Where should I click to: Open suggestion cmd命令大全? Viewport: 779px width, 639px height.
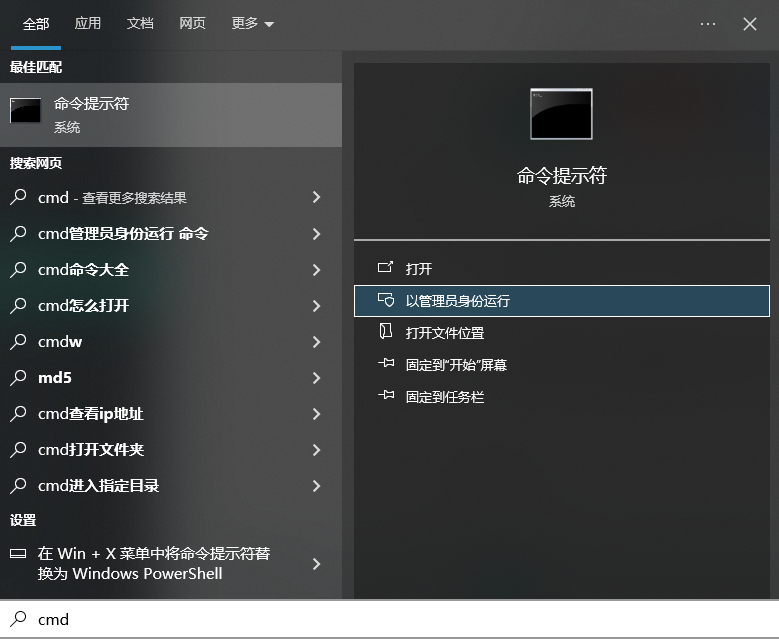pos(171,270)
